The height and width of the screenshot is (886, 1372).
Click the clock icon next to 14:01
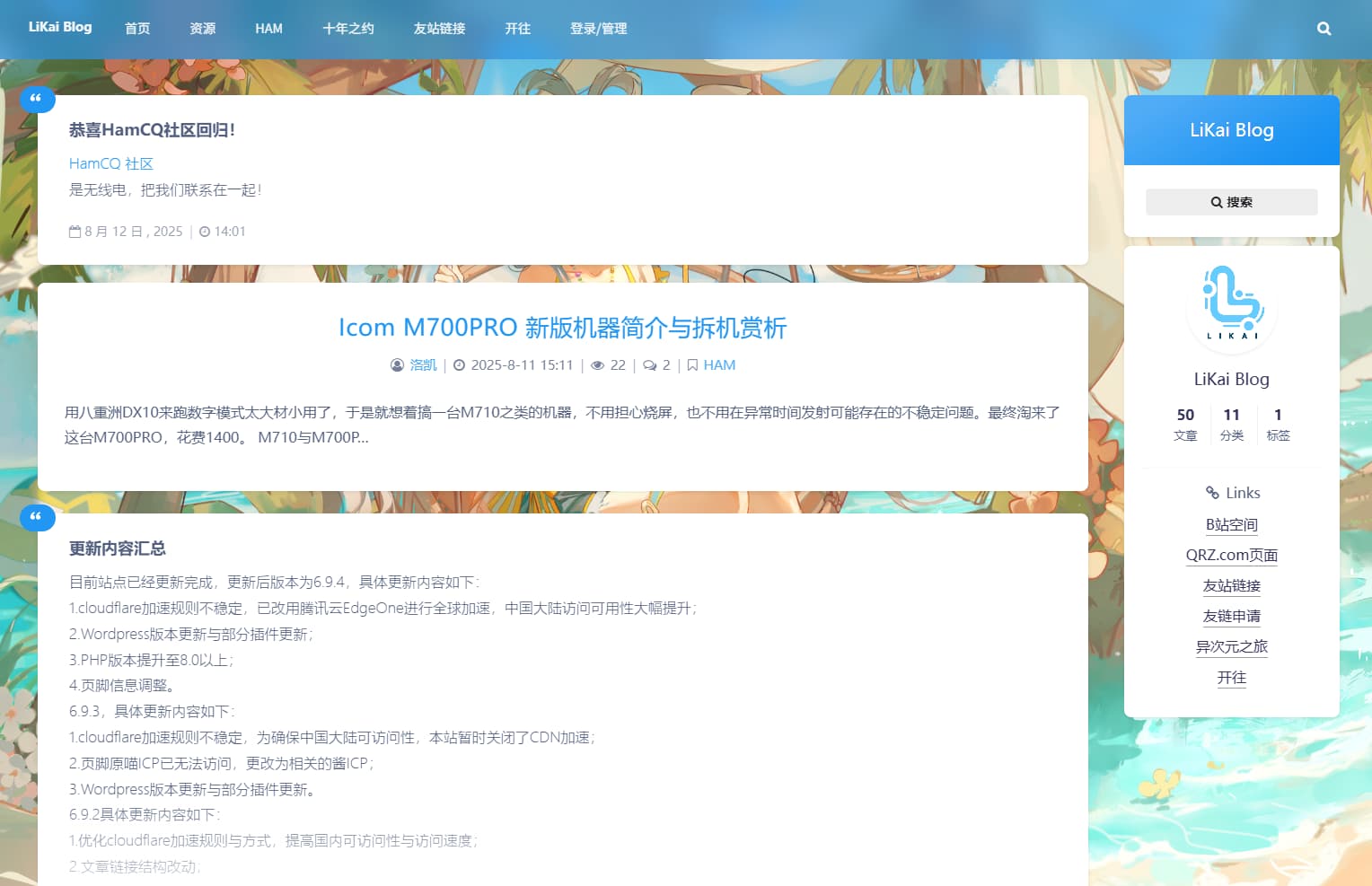point(205,231)
